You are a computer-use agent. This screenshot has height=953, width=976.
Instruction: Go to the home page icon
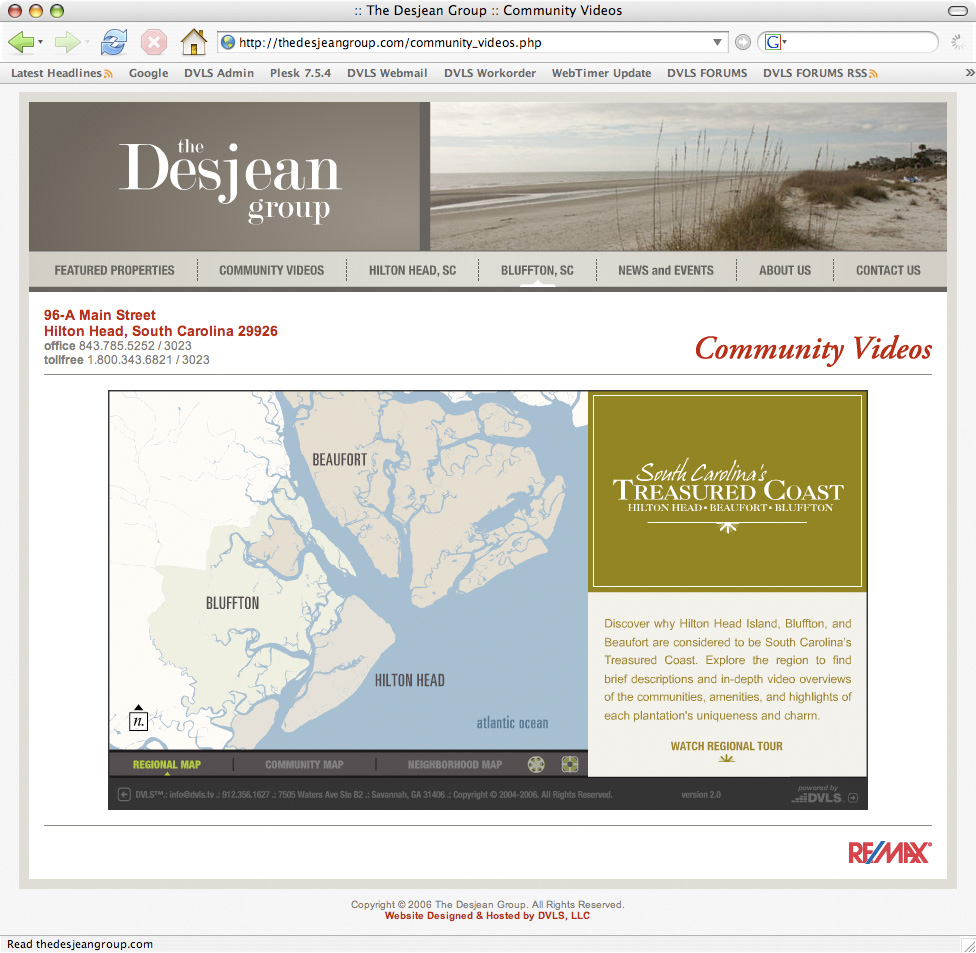pos(194,42)
